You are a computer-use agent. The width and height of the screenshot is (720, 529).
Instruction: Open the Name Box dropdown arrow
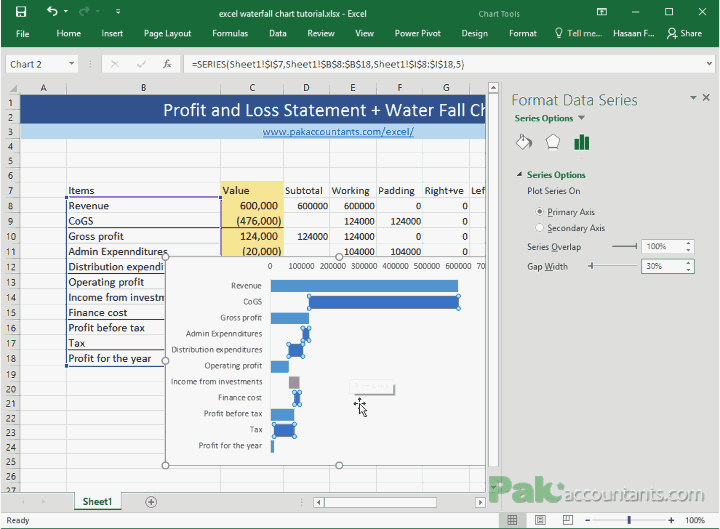tap(72, 64)
